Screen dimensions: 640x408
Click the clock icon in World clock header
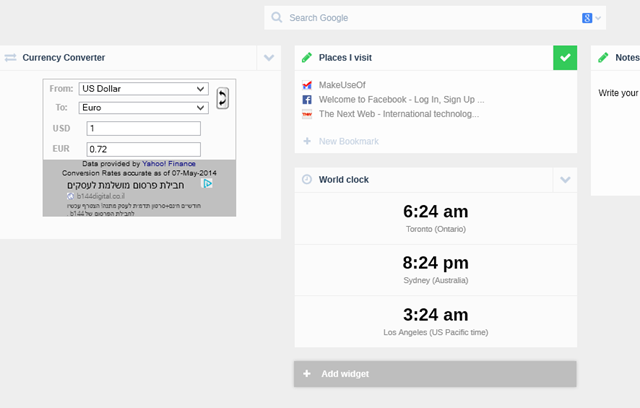click(307, 180)
